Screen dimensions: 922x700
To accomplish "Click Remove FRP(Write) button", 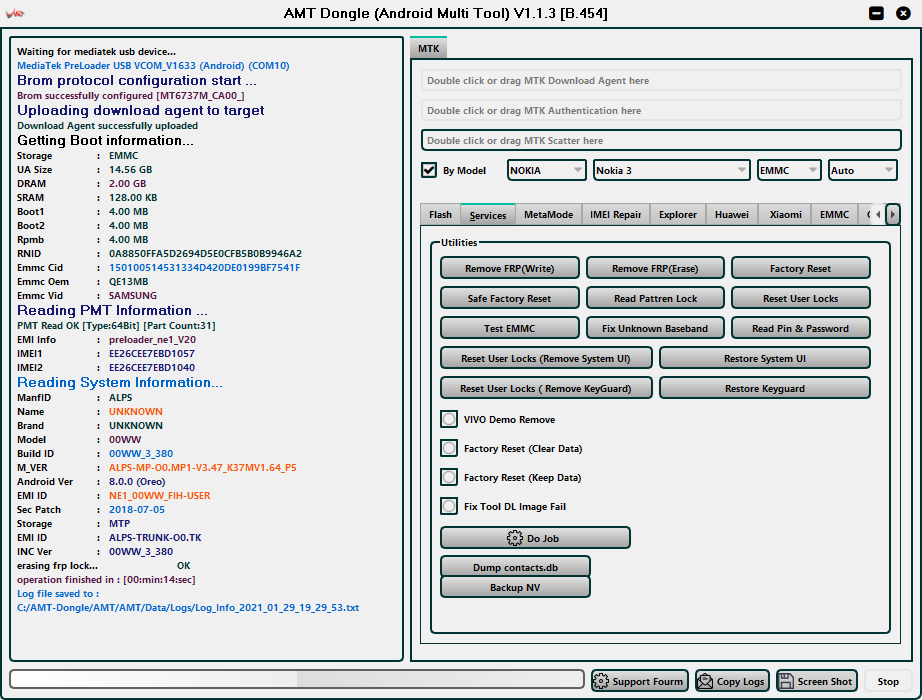I will pyautogui.click(x=509, y=268).
